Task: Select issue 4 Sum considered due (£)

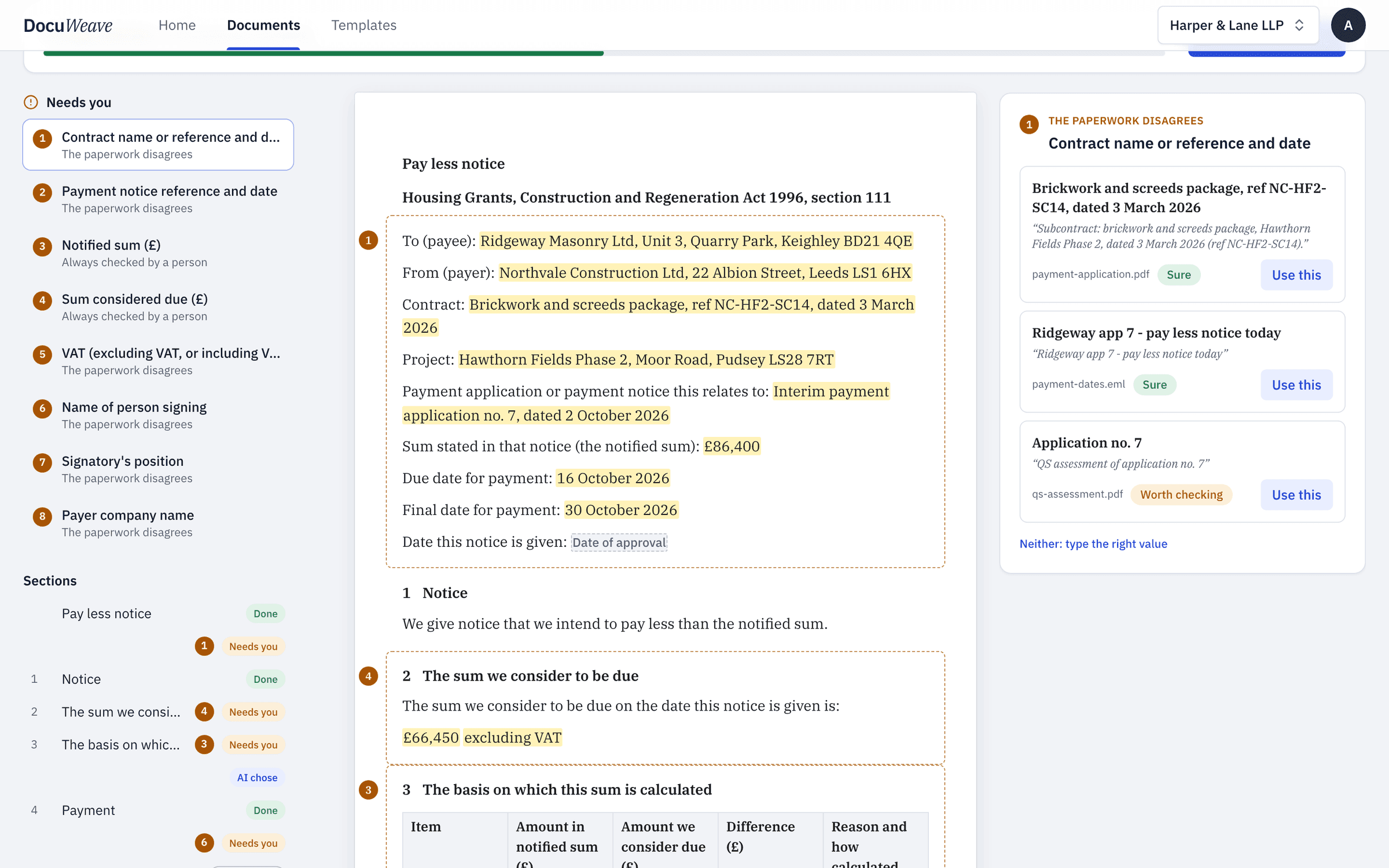Action: click(x=158, y=307)
